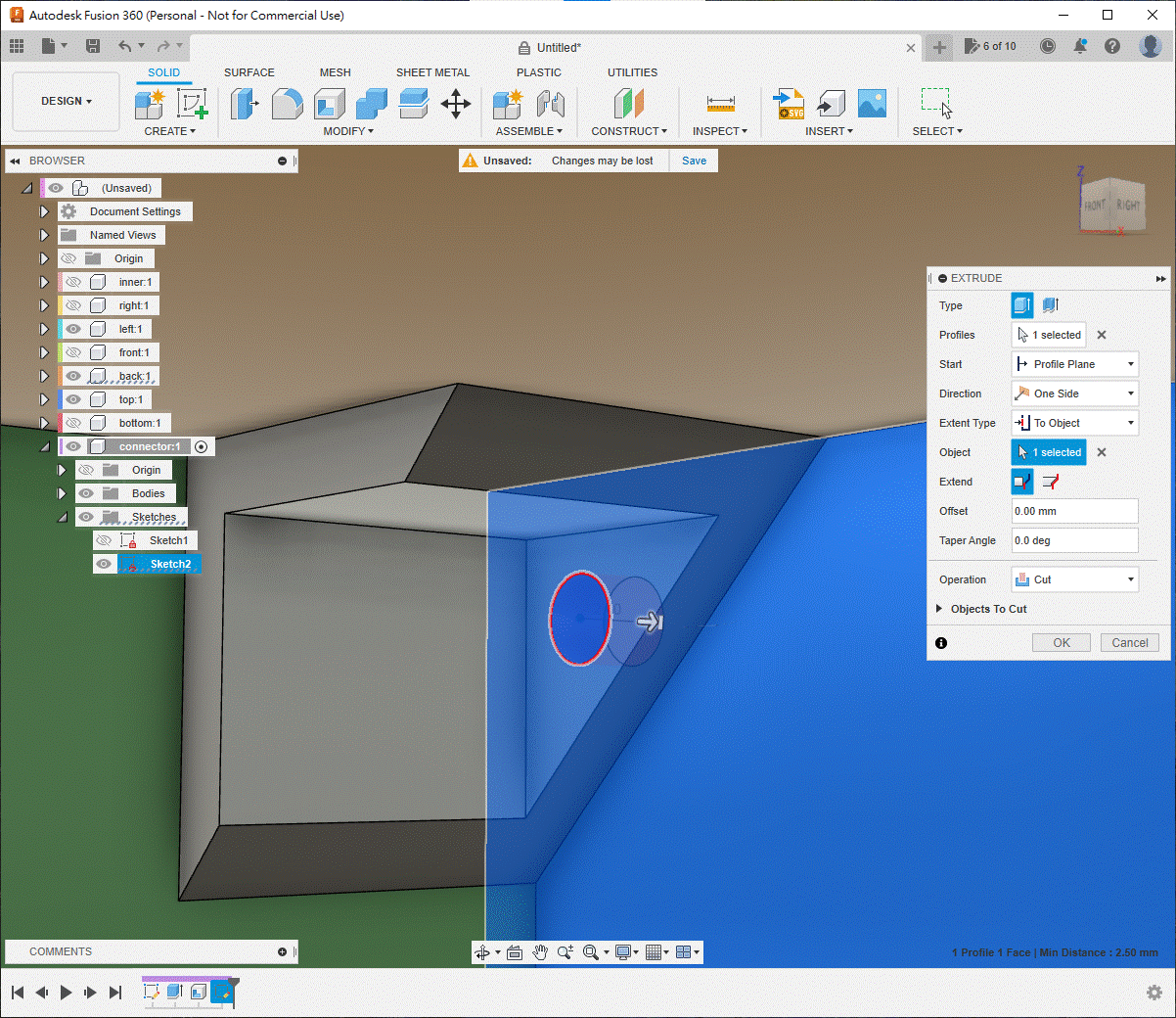Screen dimensions: 1176x1018
Task: Click the Insert SVG icon
Action: [789, 103]
